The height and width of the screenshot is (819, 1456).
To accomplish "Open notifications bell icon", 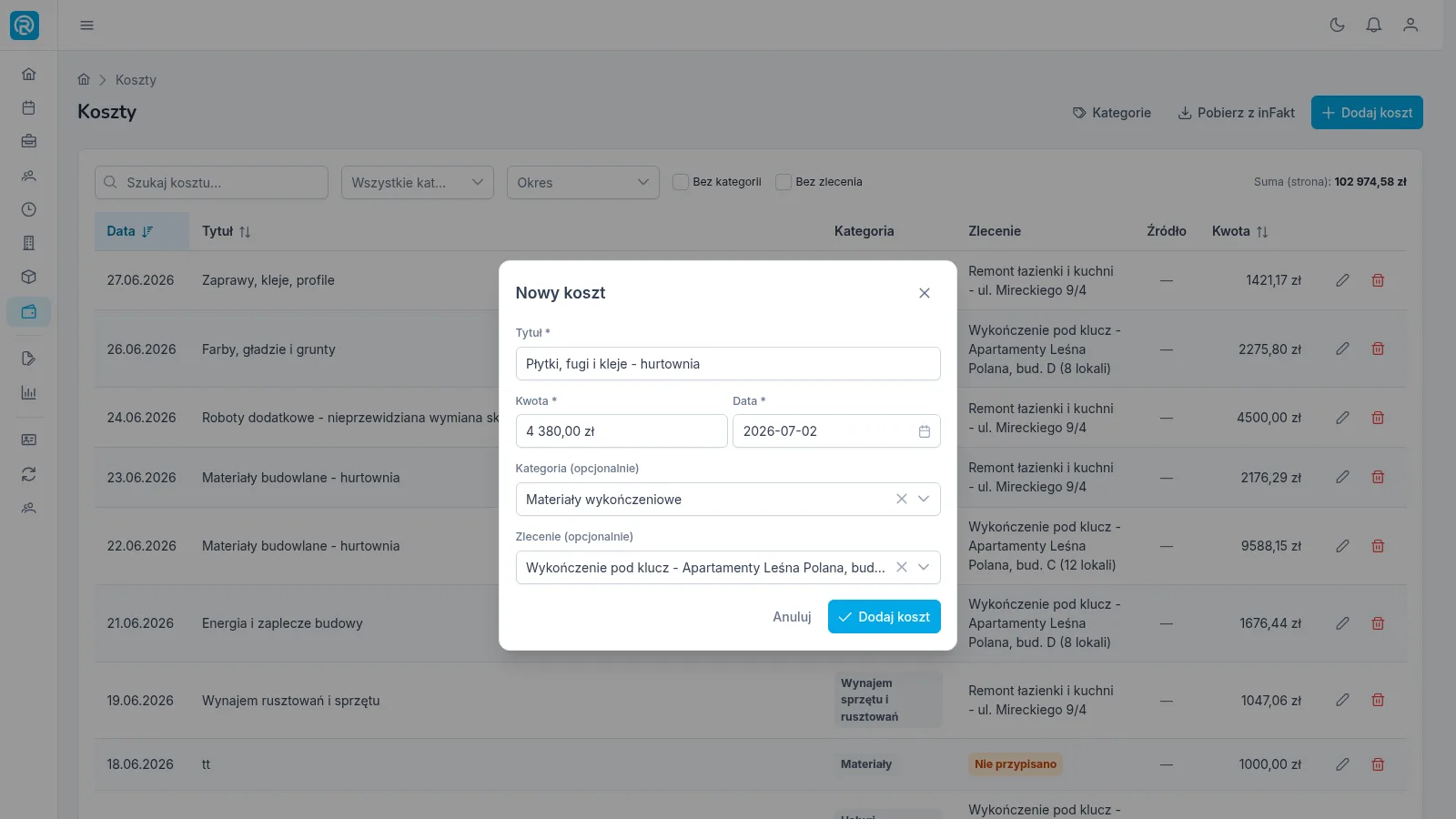I will pos(1373,25).
